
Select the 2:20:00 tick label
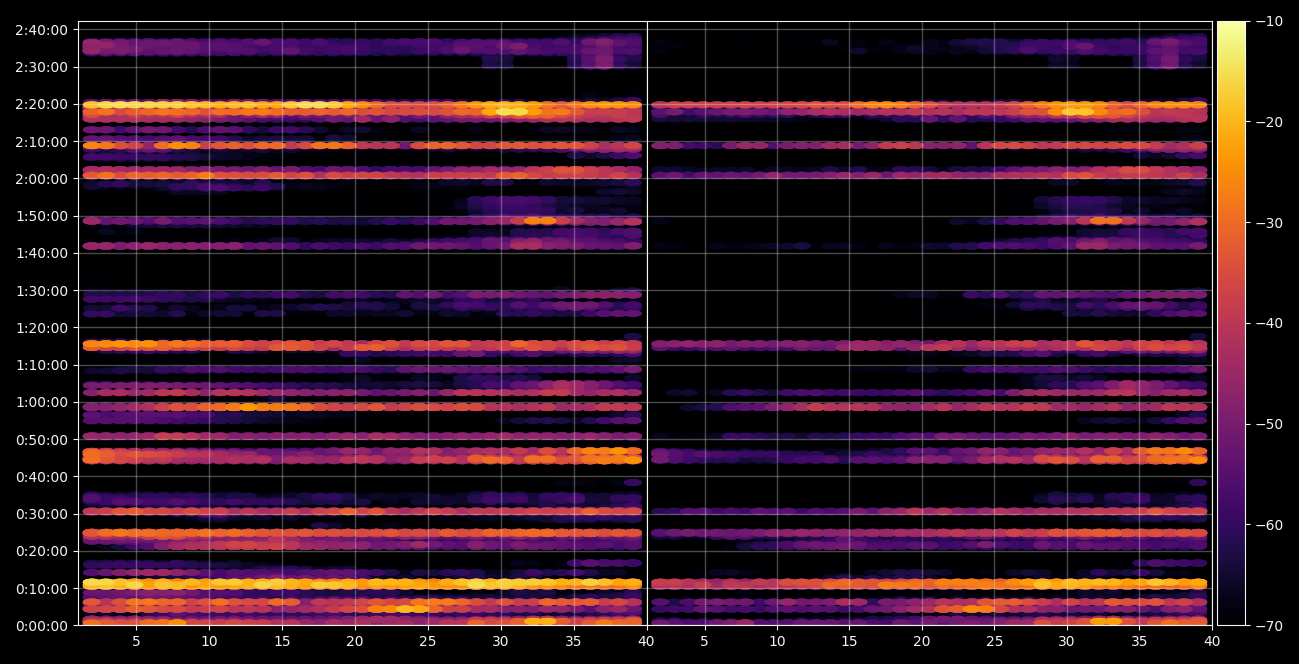click(41, 104)
